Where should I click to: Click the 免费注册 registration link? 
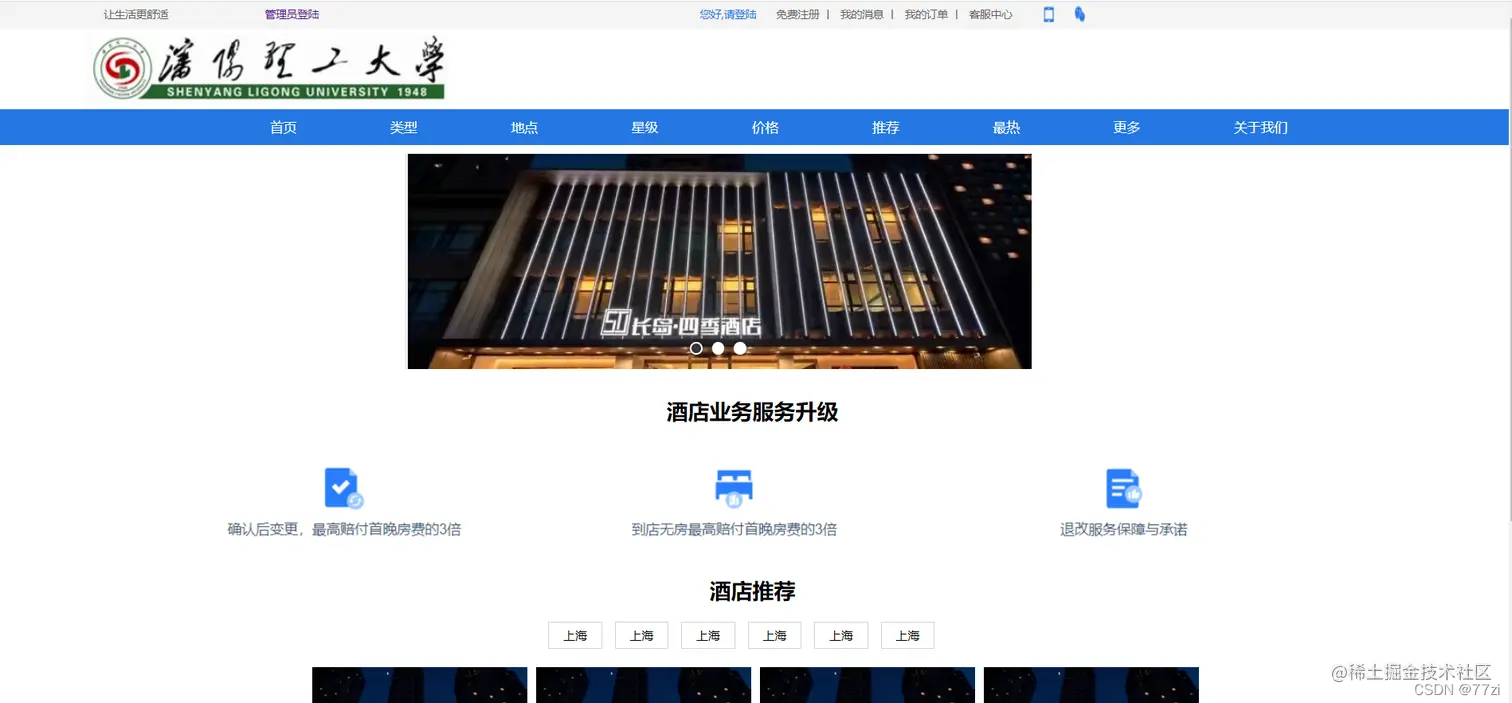(798, 14)
